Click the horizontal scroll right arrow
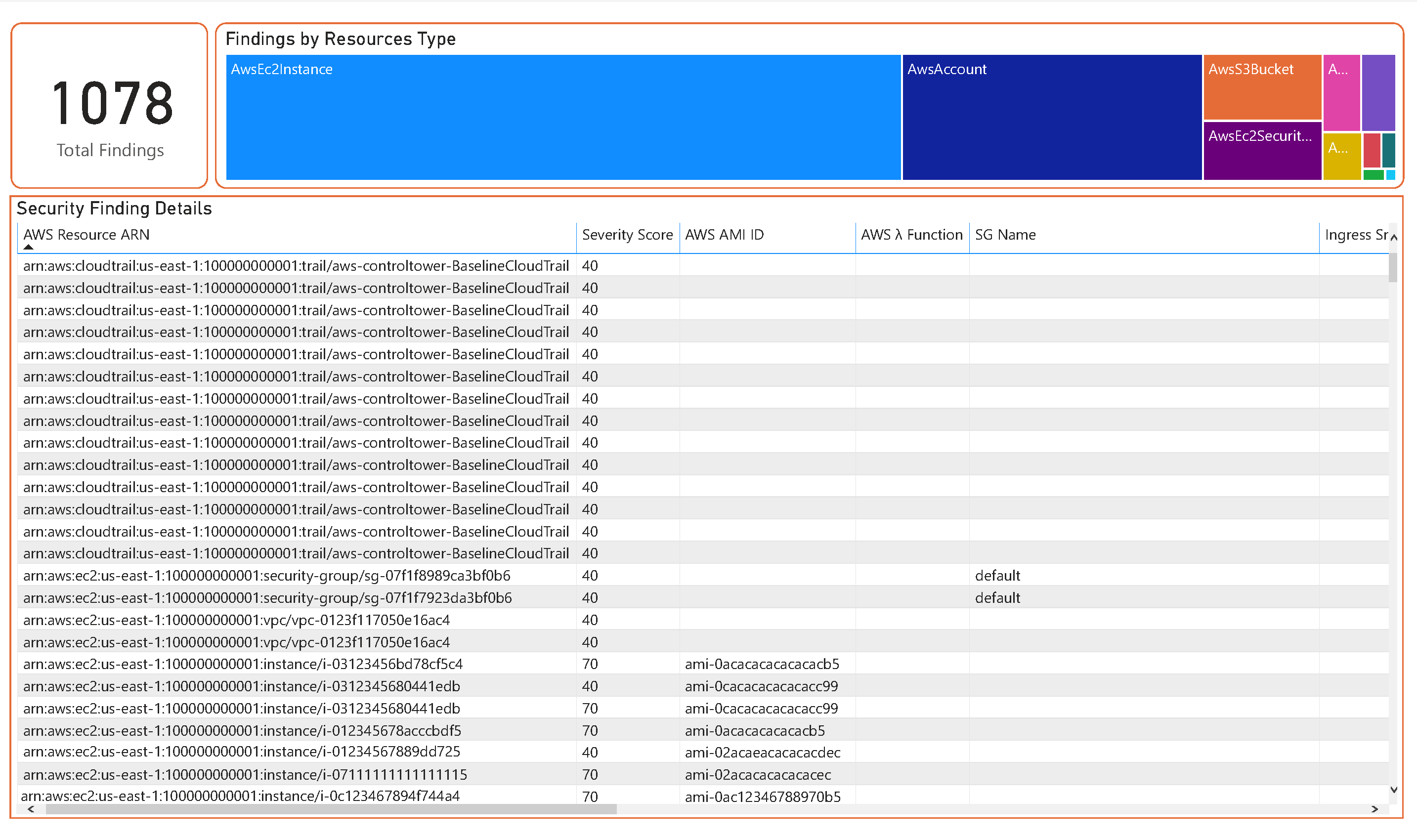 click(1374, 809)
